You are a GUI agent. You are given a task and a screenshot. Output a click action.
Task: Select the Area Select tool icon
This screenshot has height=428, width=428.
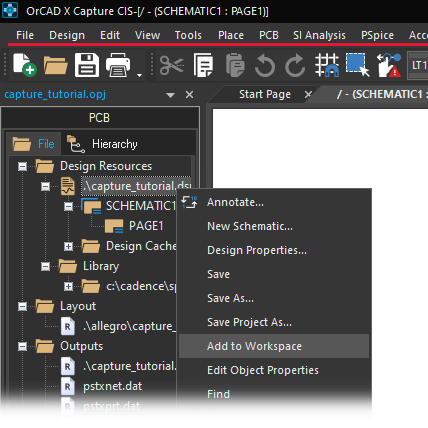click(x=358, y=65)
